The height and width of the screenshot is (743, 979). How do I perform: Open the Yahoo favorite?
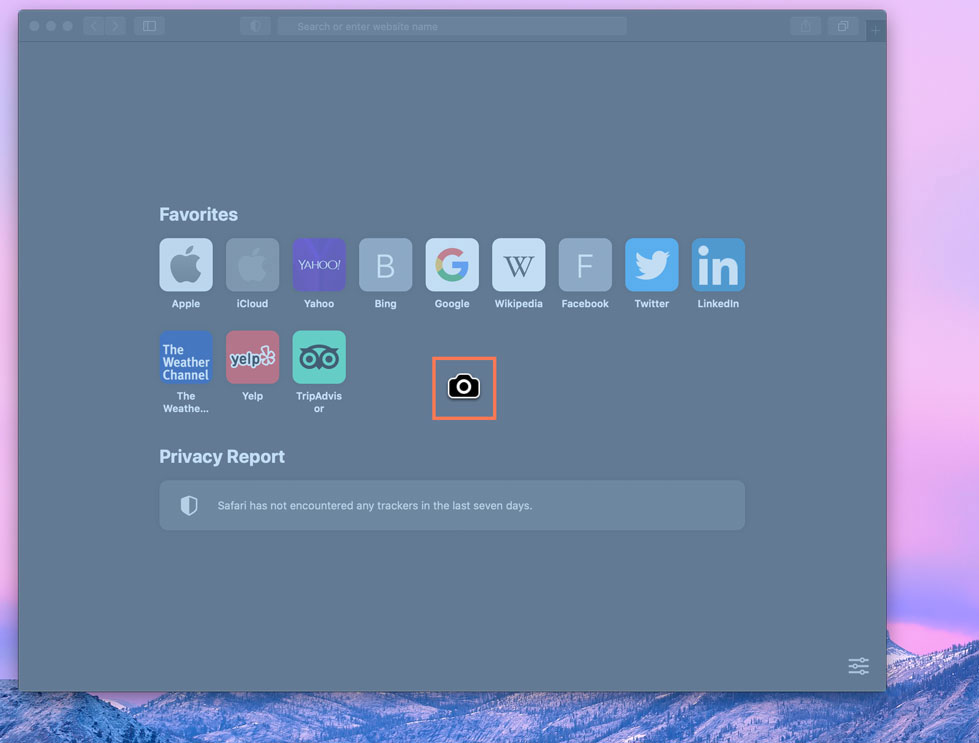tap(318, 264)
